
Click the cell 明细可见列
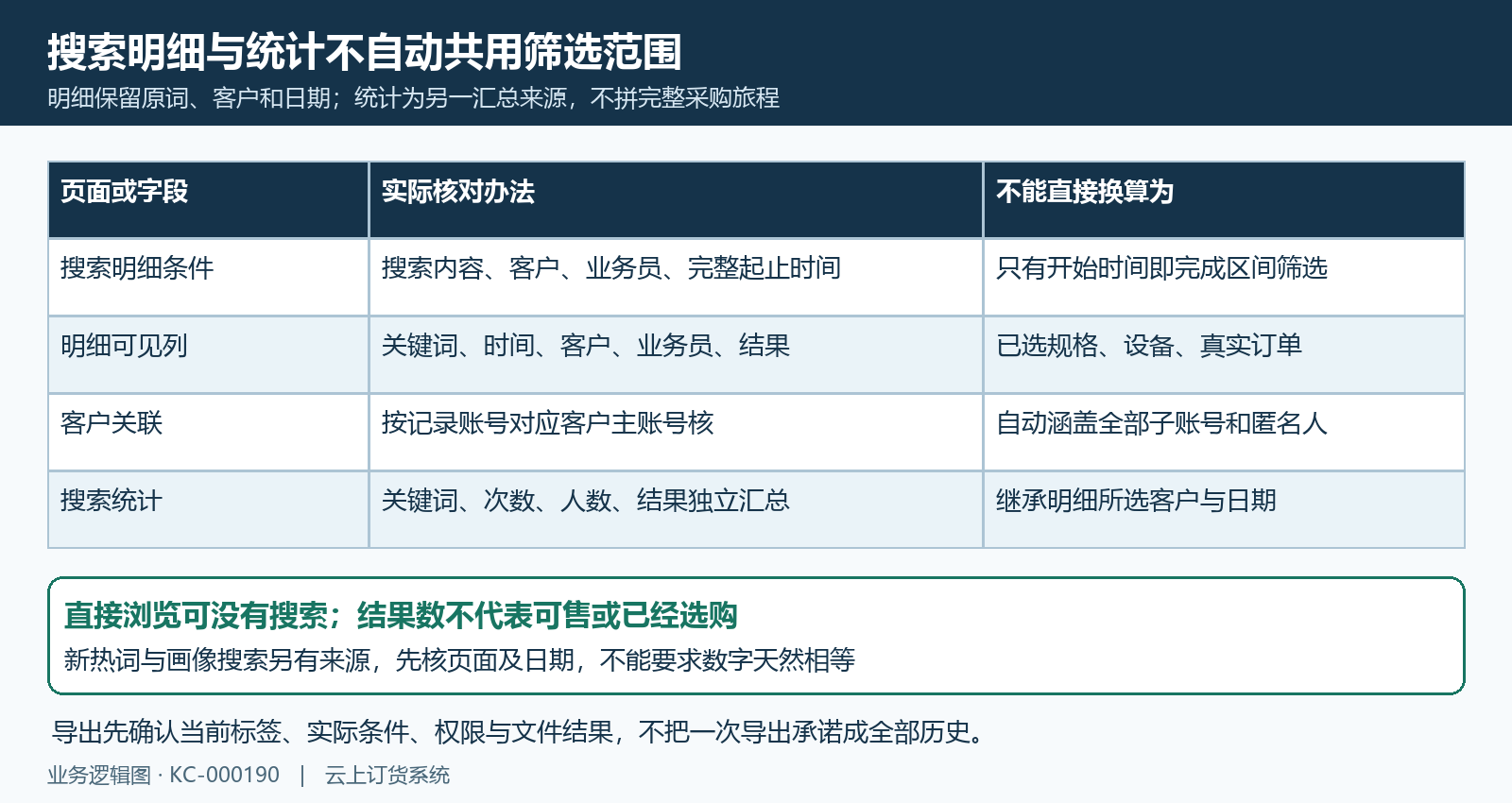(208, 354)
